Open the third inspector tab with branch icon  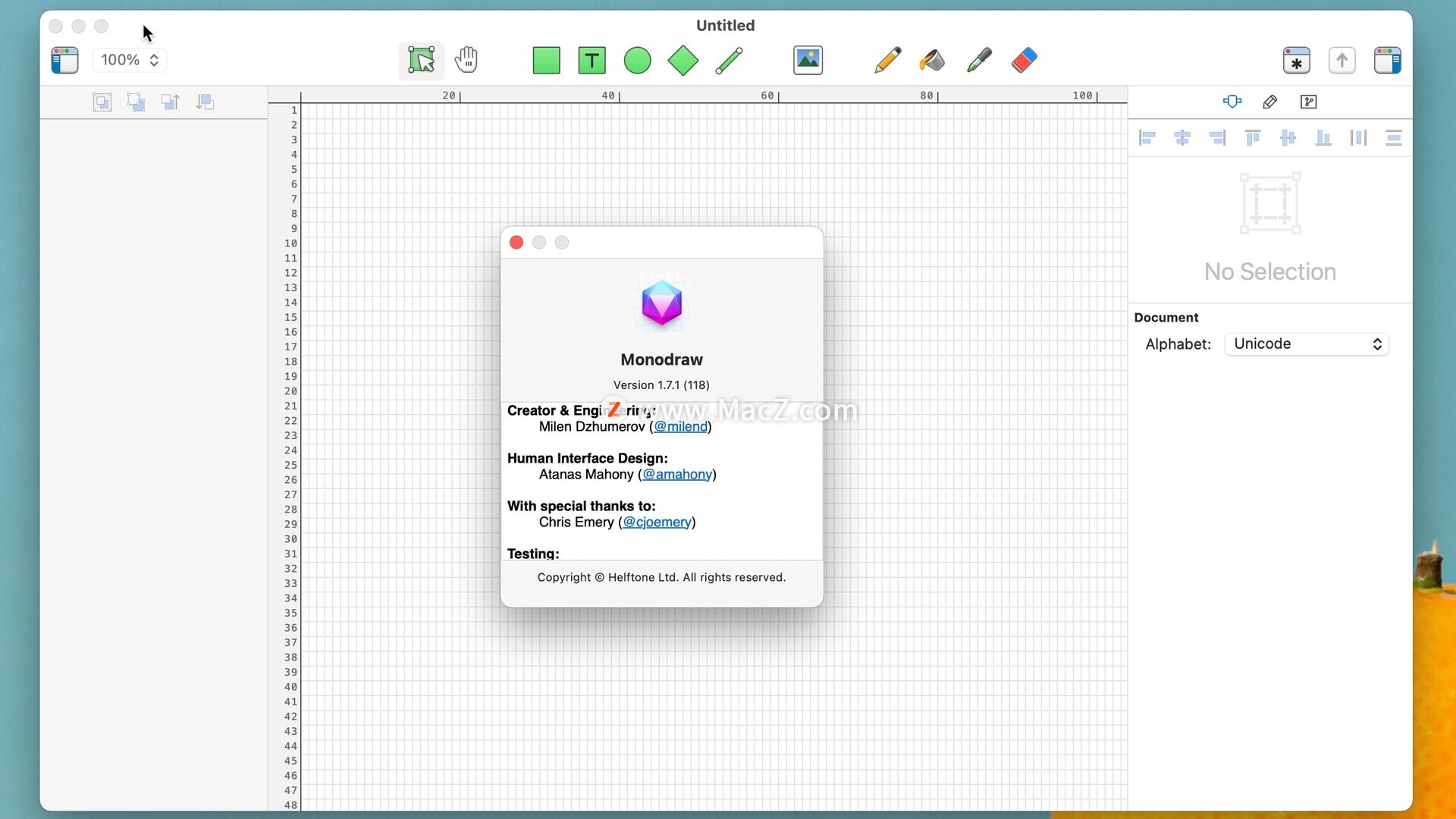click(1308, 102)
